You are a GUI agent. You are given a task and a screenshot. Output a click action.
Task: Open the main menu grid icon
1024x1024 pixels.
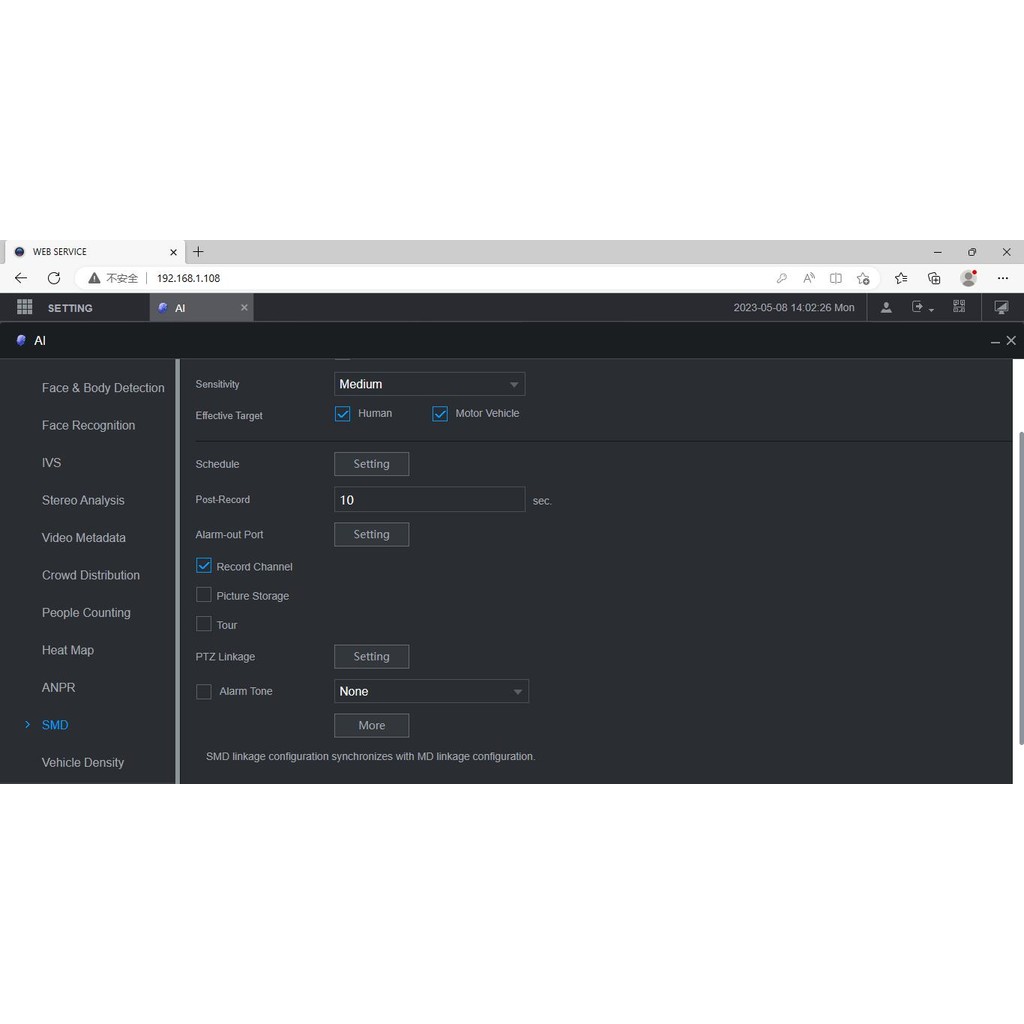[x=25, y=307]
